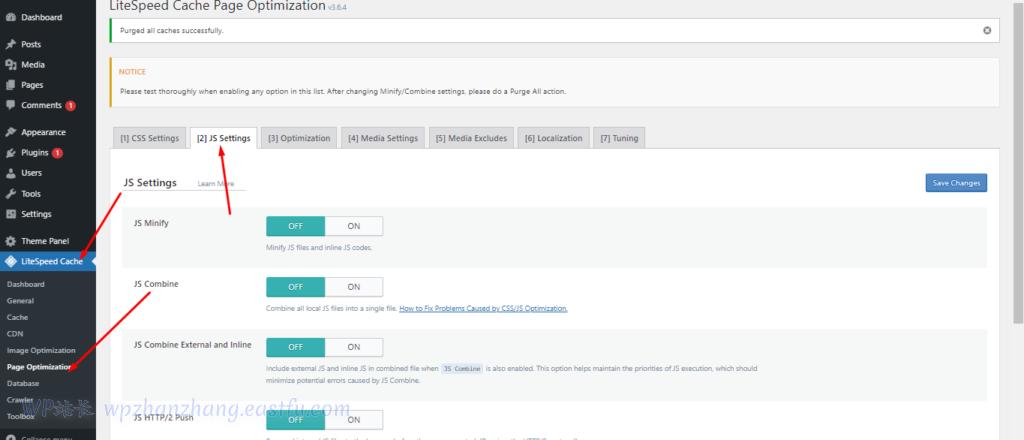This screenshot has height=440, width=1024.
Task: Click the Users icon in sidebar
Action: (10, 173)
